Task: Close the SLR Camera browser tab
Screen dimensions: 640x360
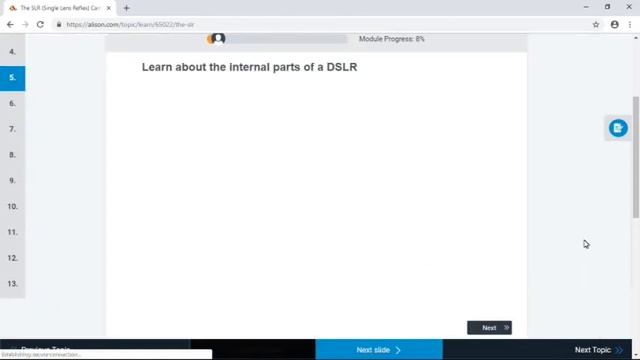Action: [x=109, y=8]
